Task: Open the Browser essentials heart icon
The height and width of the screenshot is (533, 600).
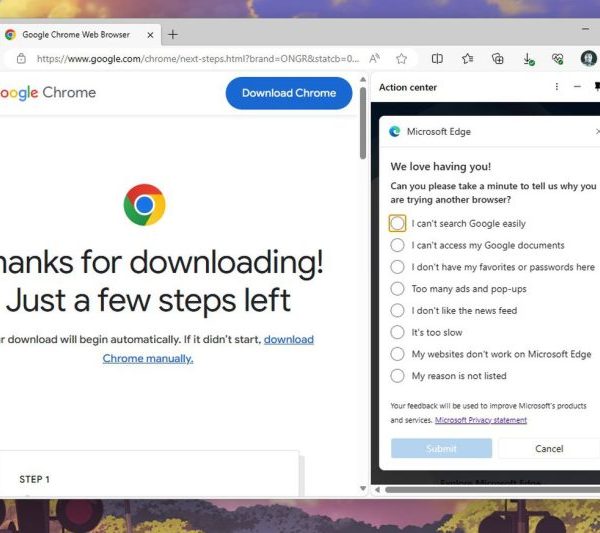Action: point(558,59)
